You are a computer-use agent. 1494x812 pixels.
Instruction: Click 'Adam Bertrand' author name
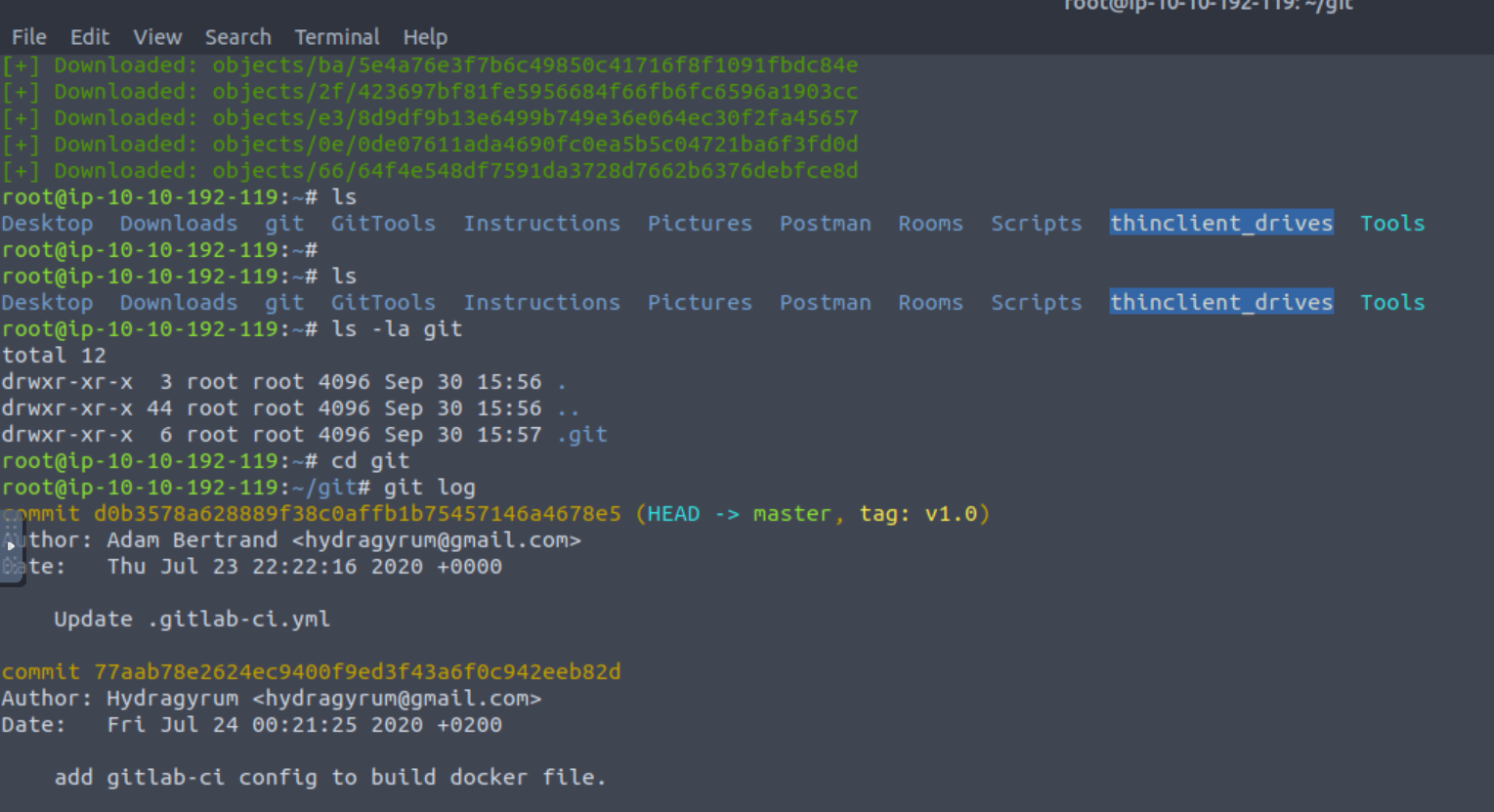point(192,540)
